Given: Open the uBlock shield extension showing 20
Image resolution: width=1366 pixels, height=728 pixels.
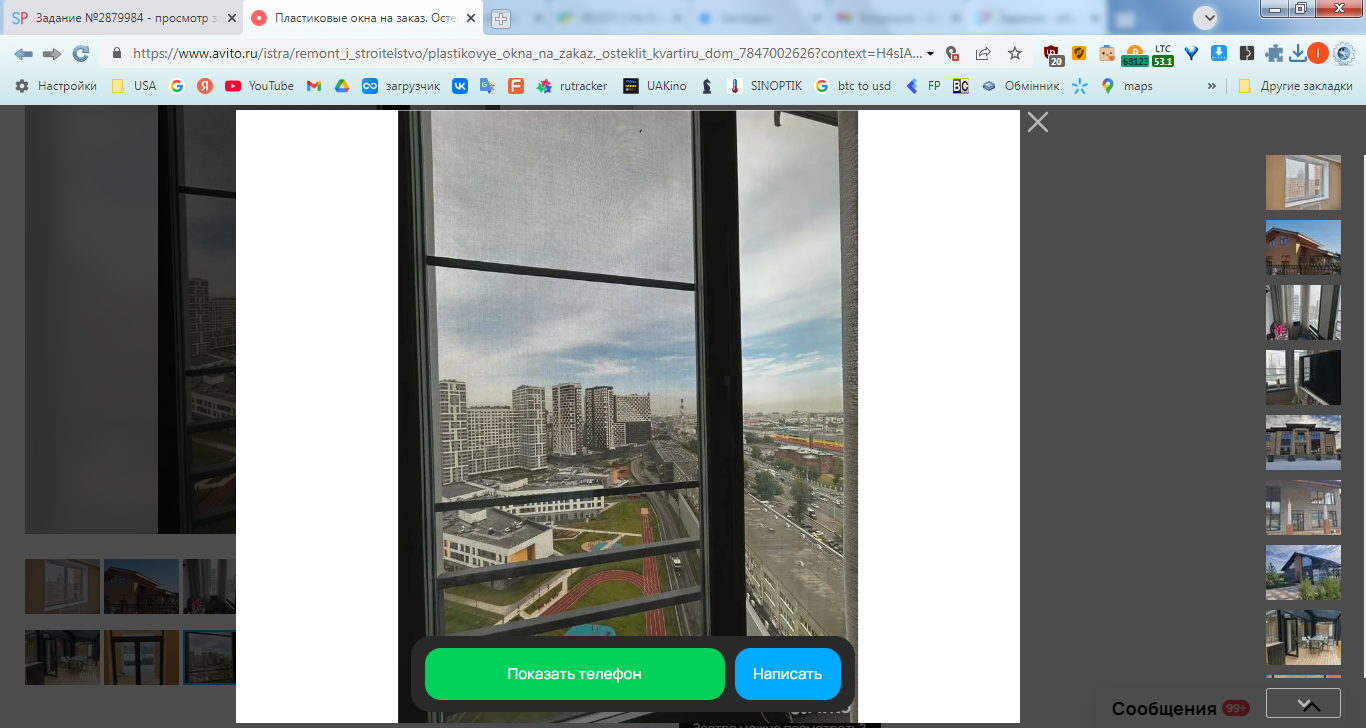Looking at the screenshot, I should point(1053,54).
